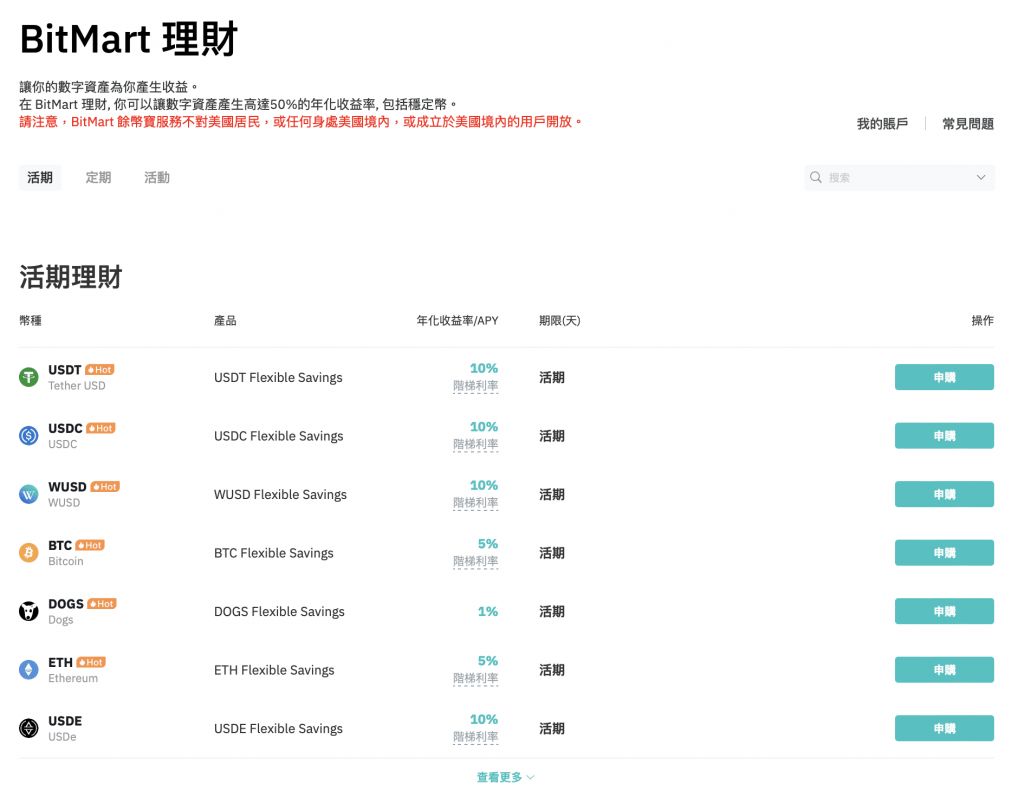Open 我的賬戶 account link
Viewport: 1024px width, 803px height.
(x=882, y=124)
